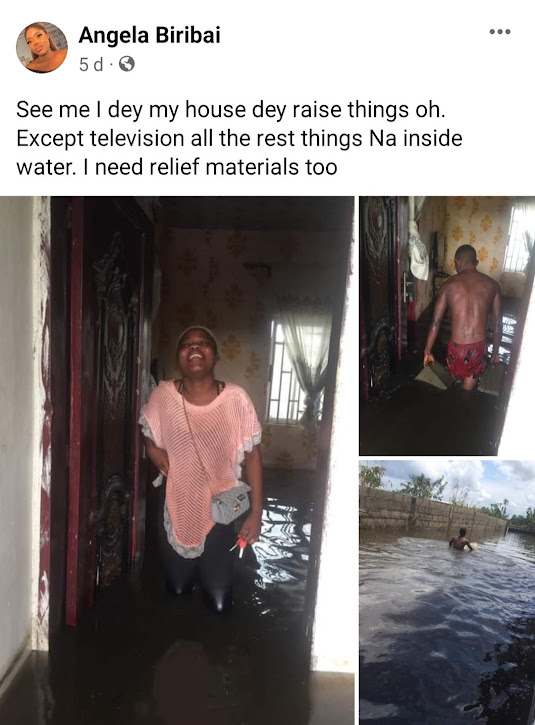Screen dimensions: 535x725
Task: Open the three-dot post options menu
Action: point(500,32)
